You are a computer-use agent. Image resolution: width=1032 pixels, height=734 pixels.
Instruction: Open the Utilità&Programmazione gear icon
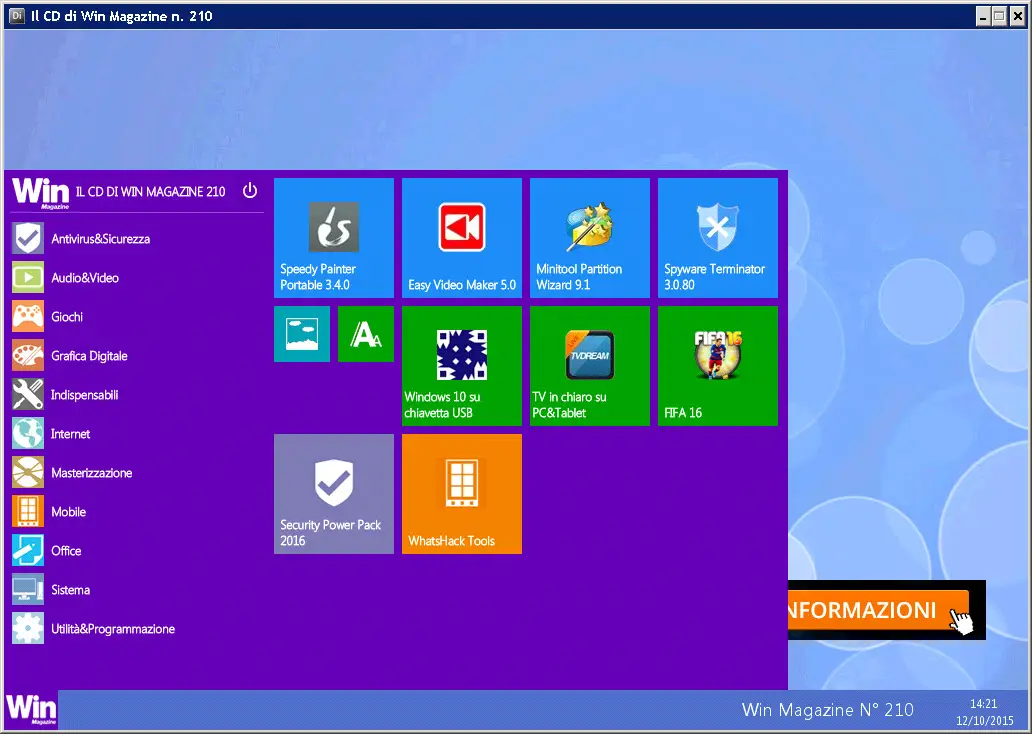pyautogui.click(x=28, y=629)
